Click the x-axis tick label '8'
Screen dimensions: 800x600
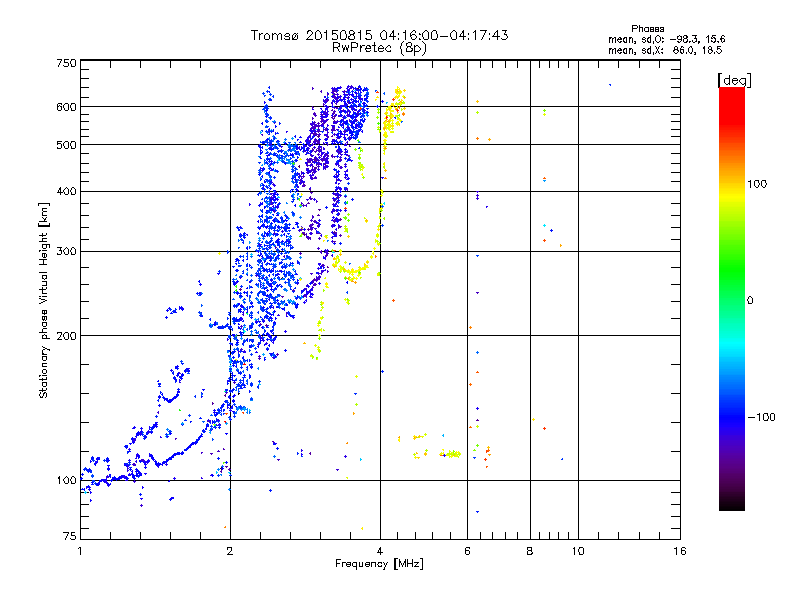530,551
